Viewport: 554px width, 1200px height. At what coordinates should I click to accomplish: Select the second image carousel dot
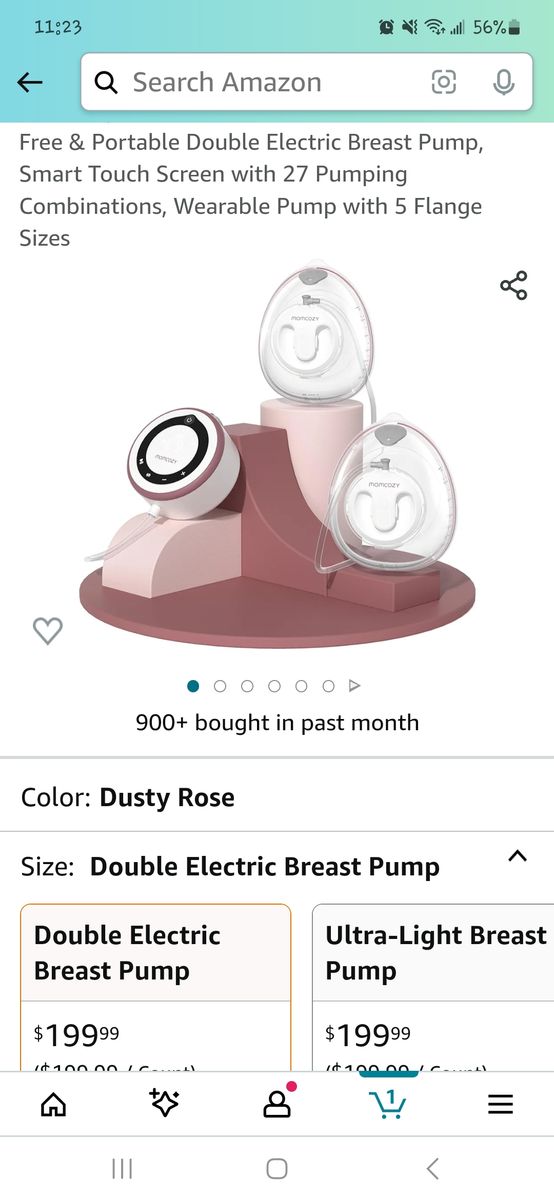coord(220,686)
